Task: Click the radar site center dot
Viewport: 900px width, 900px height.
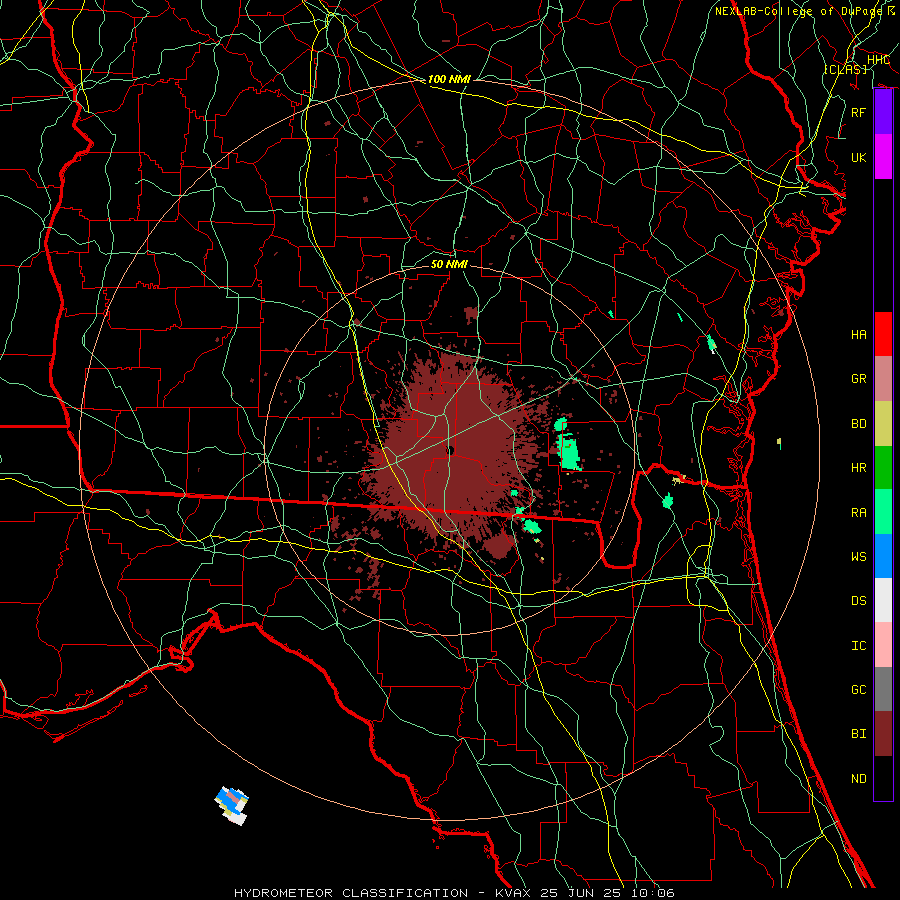Action: pyautogui.click(x=451, y=451)
